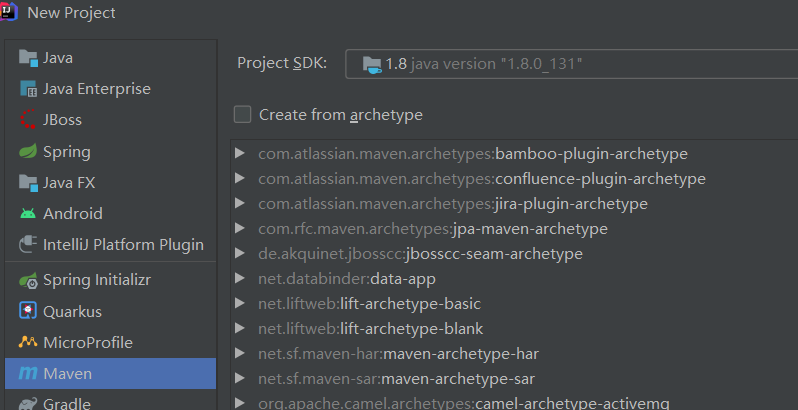
Task: Expand lift-archetype-blank node
Action: point(240,328)
